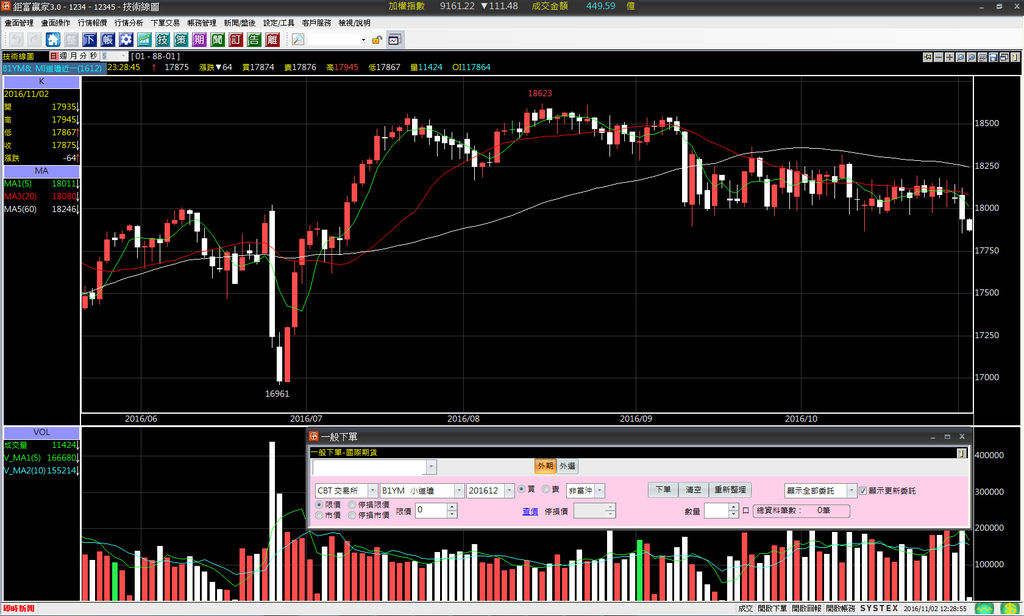Click the green 告 toolbar icon

tap(254, 40)
